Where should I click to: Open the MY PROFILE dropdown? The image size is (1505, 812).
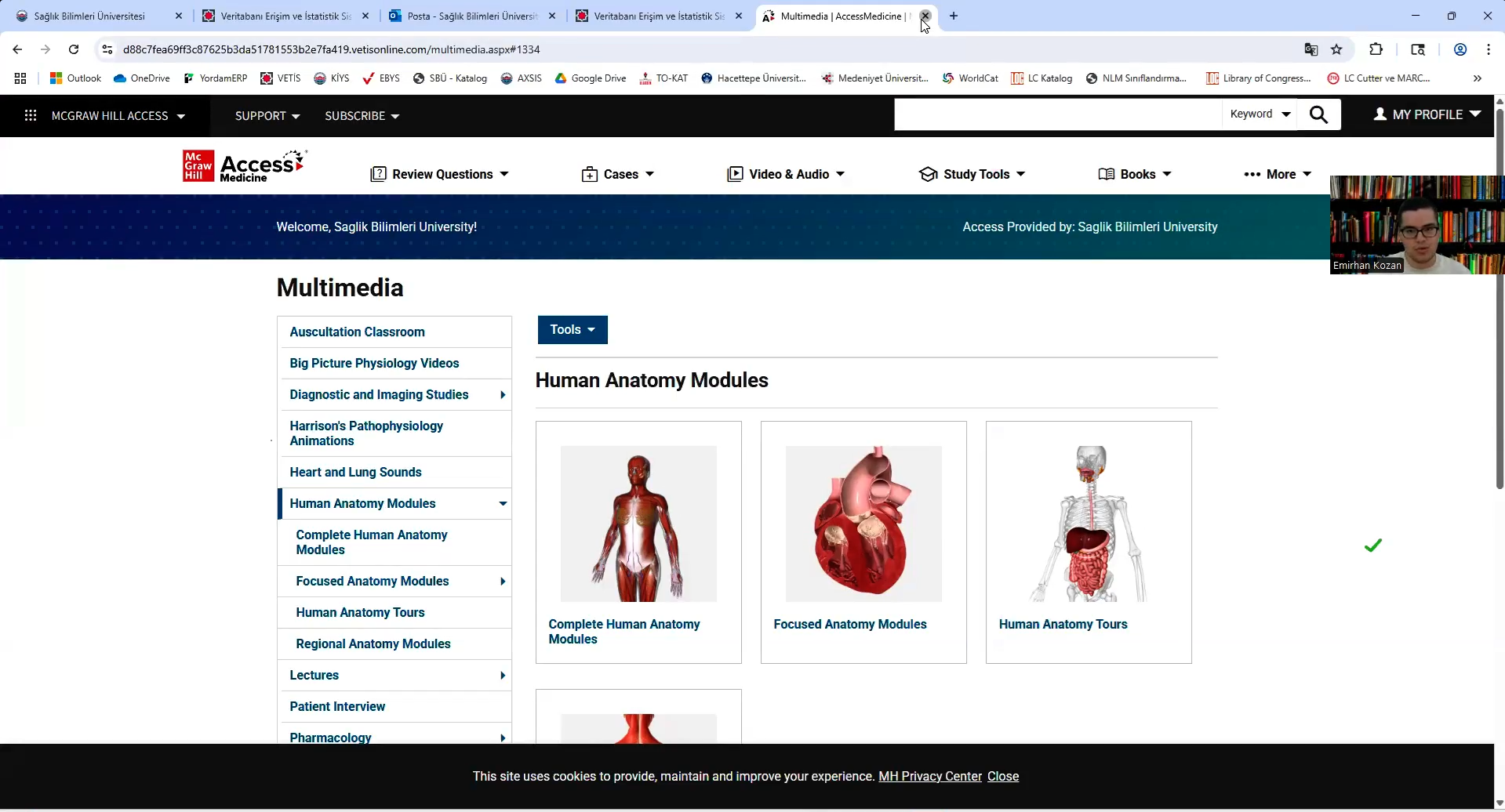[1427, 114]
